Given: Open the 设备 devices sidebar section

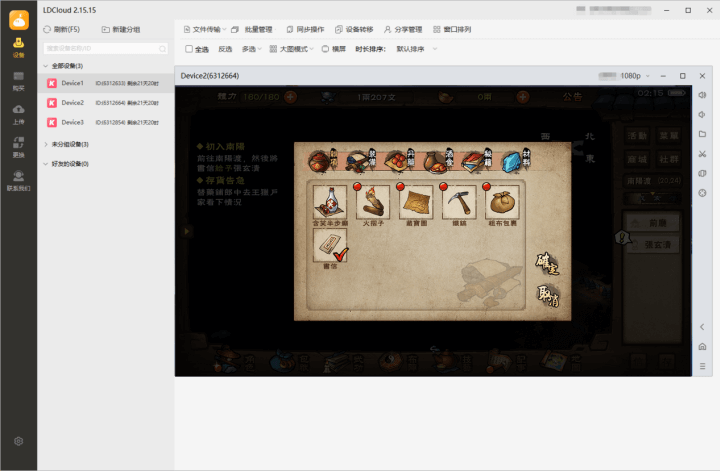Looking at the screenshot, I should (18, 48).
